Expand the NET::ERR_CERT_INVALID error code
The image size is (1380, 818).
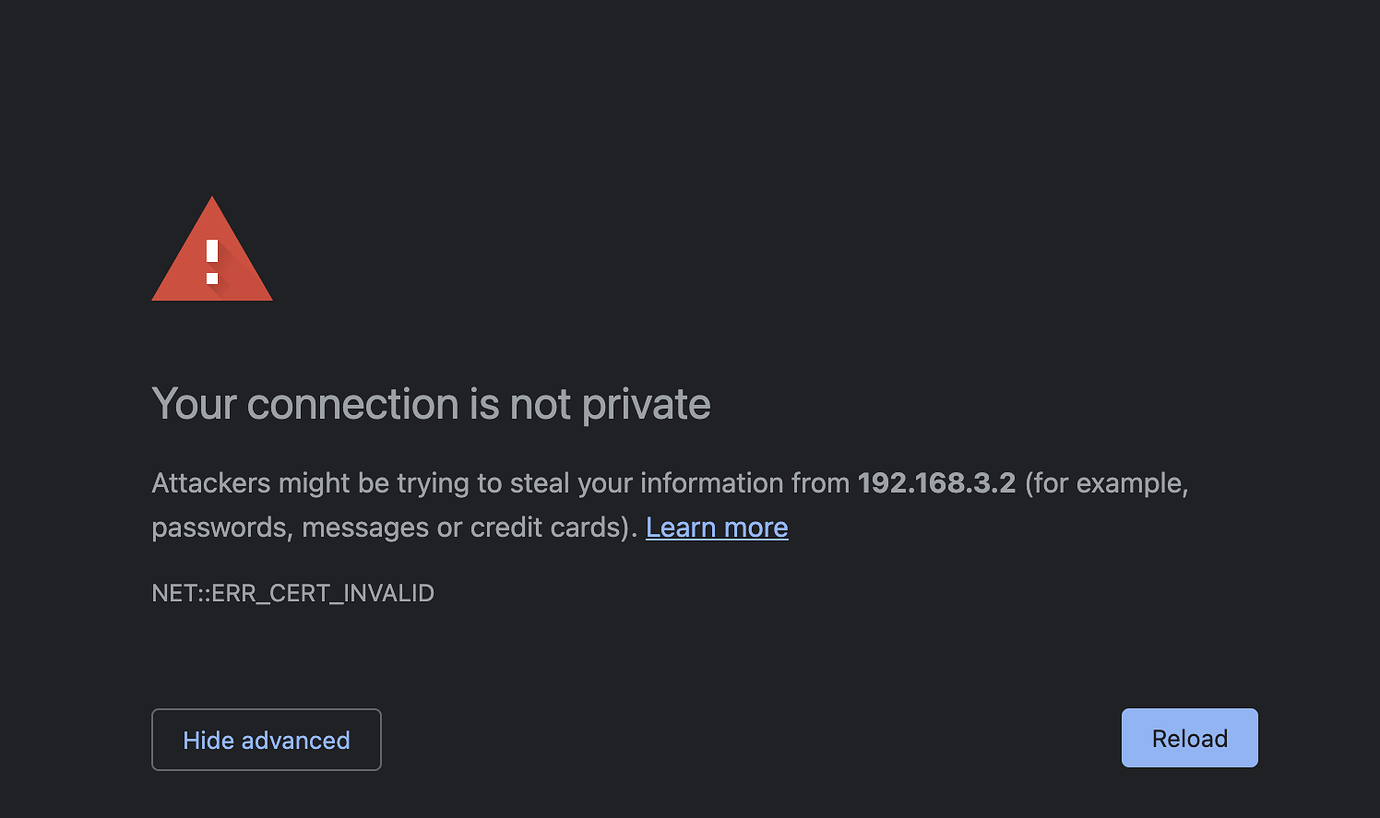pyautogui.click(x=293, y=593)
